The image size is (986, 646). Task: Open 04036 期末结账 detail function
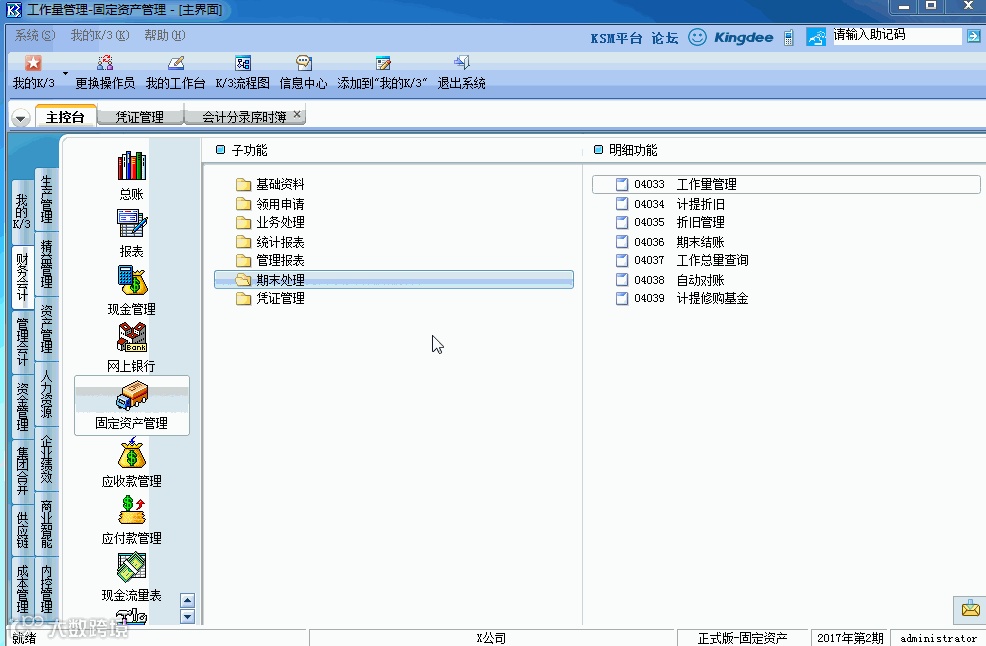[786, 242]
